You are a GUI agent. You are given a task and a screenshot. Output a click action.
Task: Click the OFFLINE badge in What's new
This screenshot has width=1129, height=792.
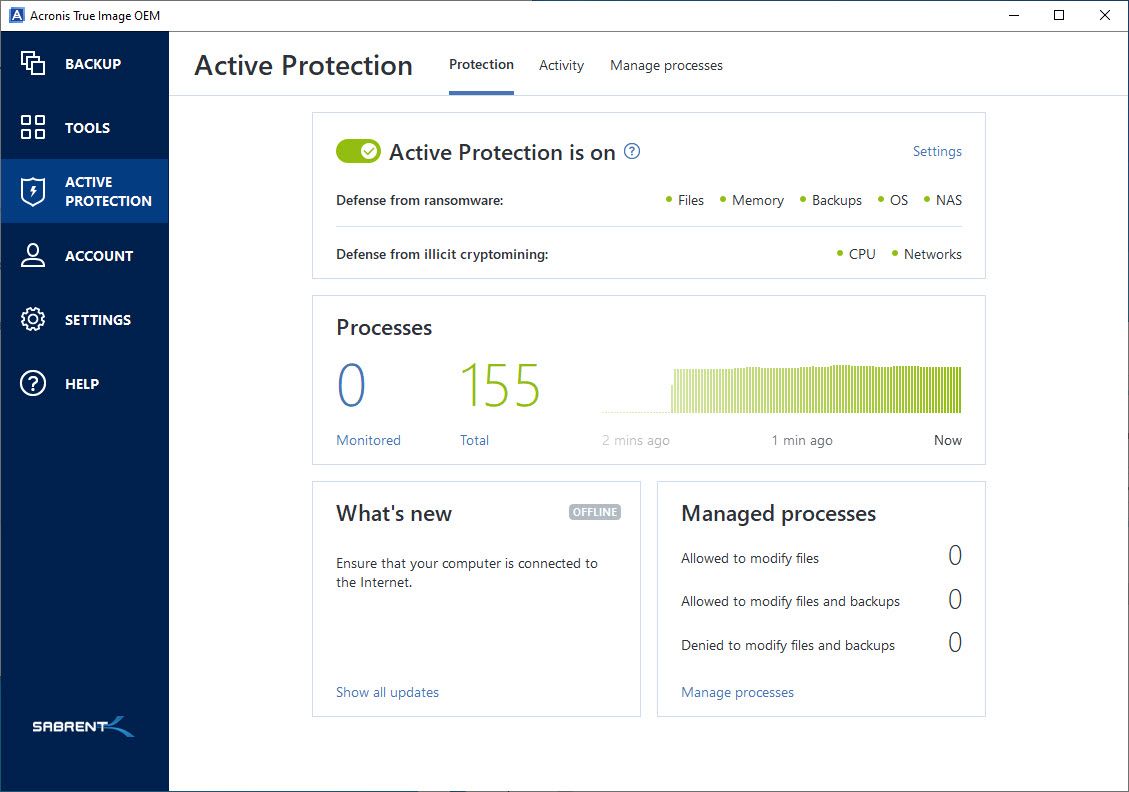[x=595, y=512]
